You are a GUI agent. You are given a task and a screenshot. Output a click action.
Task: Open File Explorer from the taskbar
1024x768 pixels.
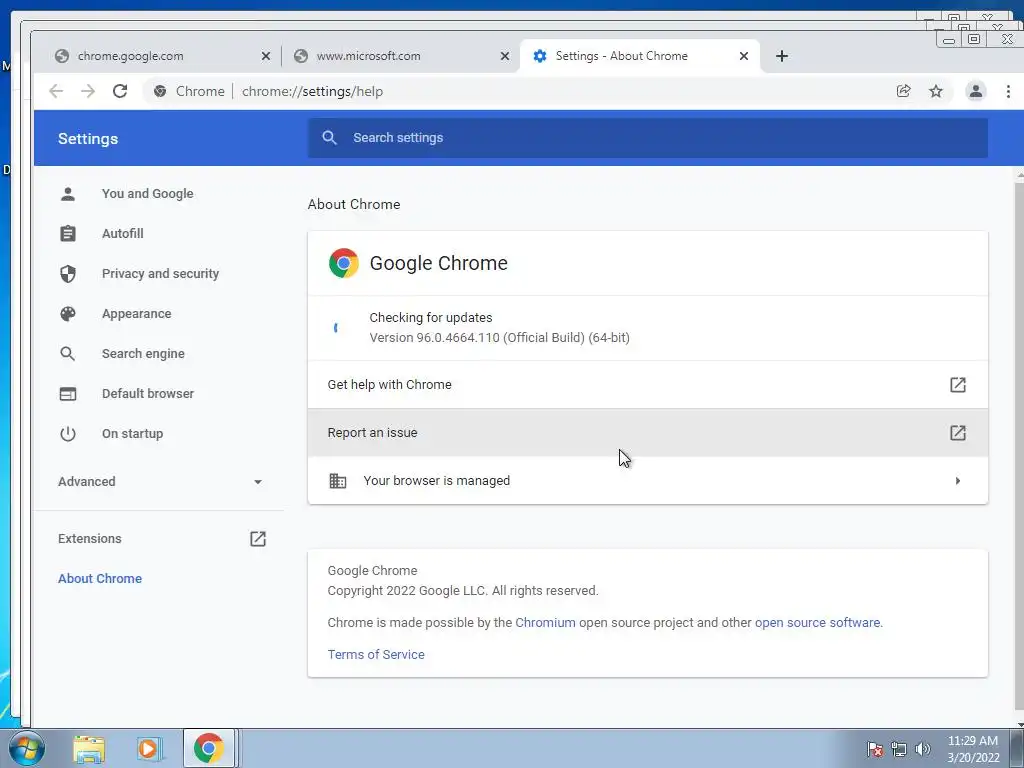tap(89, 748)
